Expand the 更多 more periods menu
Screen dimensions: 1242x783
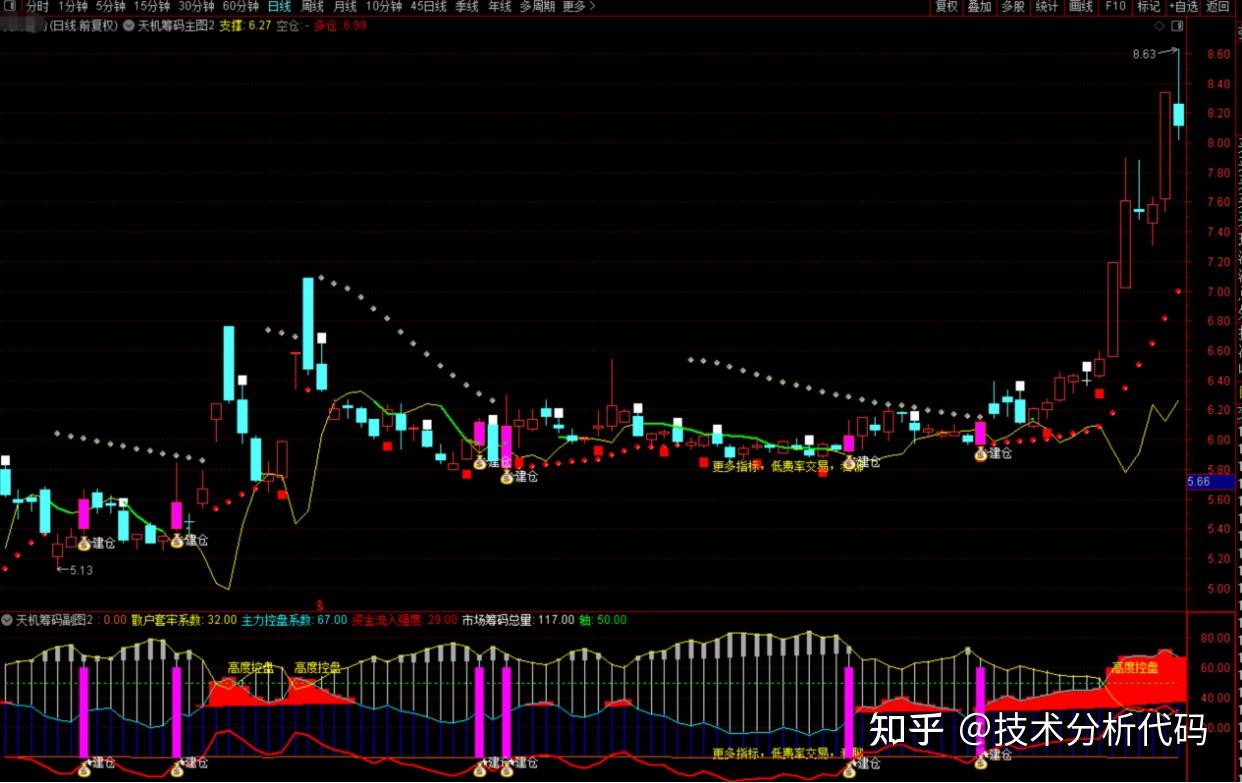579,6
